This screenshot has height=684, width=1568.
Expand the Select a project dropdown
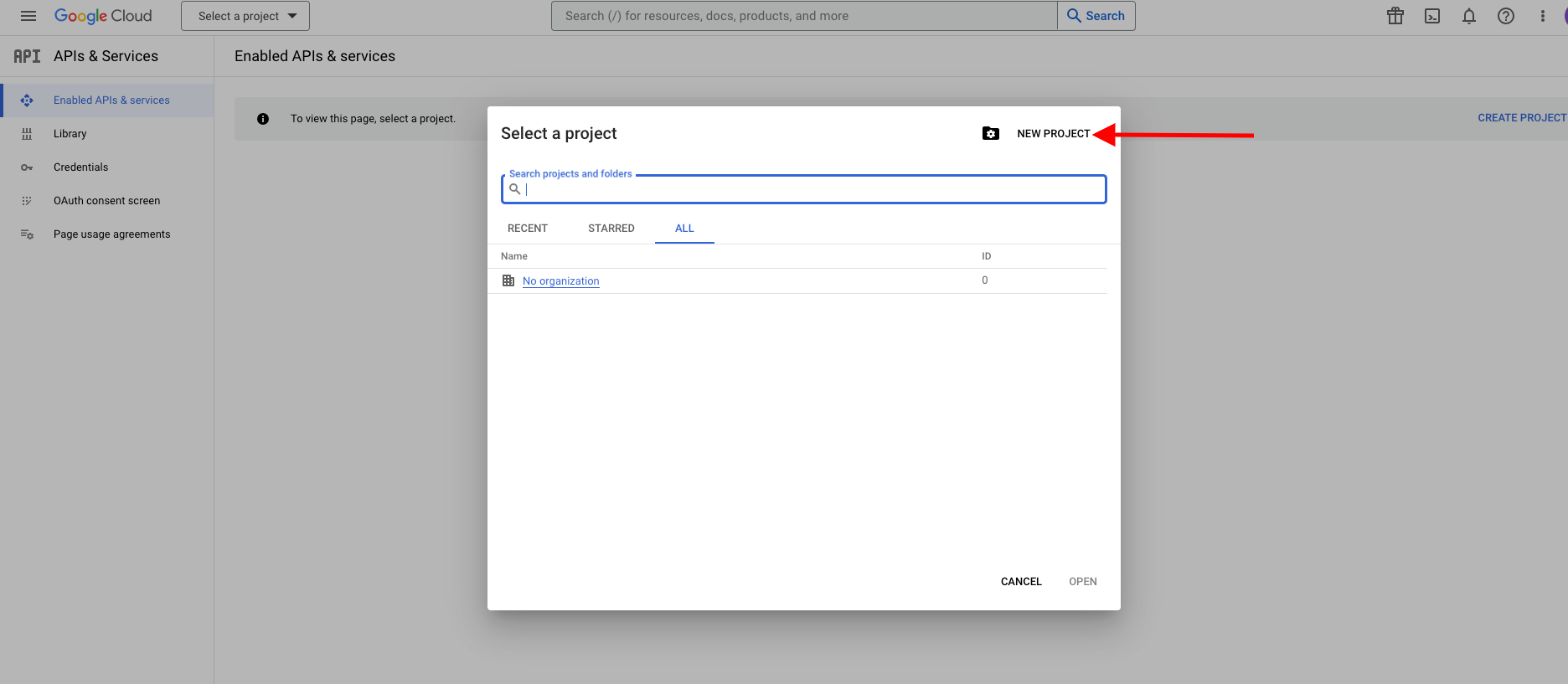(x=245, y=16)
